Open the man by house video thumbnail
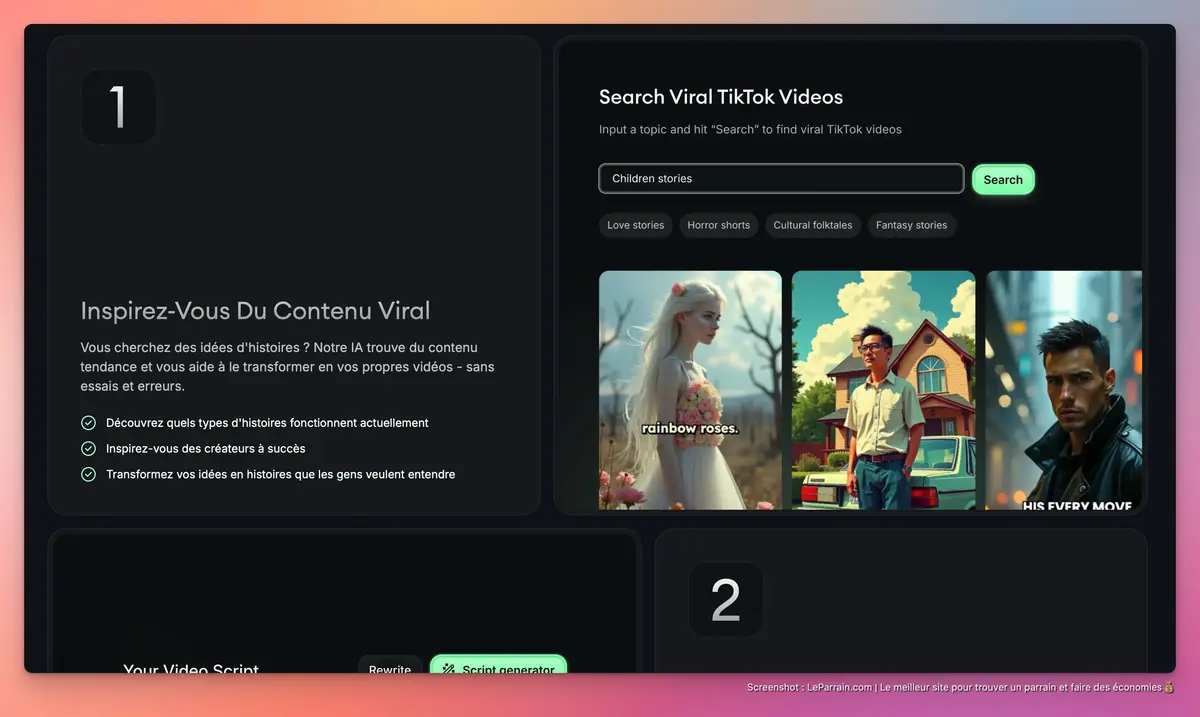Image resolution: width=1200 pixels, height=717 pixels. pyautogui.click(x=883, y=390)
